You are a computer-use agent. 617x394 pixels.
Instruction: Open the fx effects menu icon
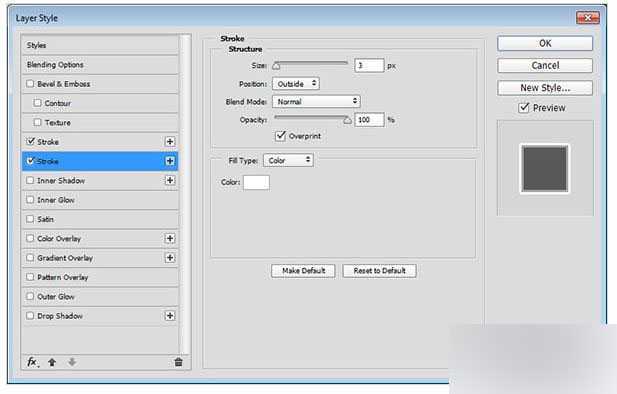pyautogui.click(x=32, y=362)
